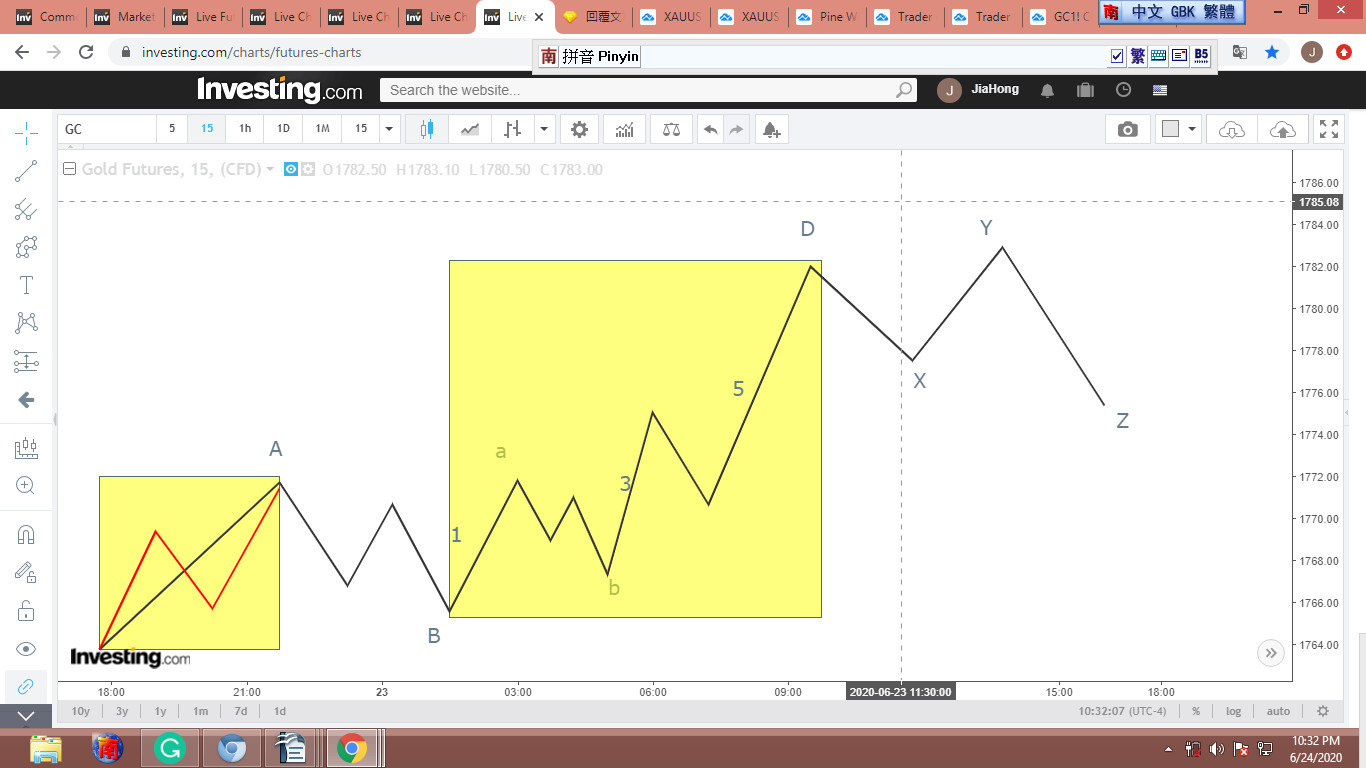The image size is (1366, 768).
Task: Toggle auto scale on price axis
Action: tap(1278, 711)
